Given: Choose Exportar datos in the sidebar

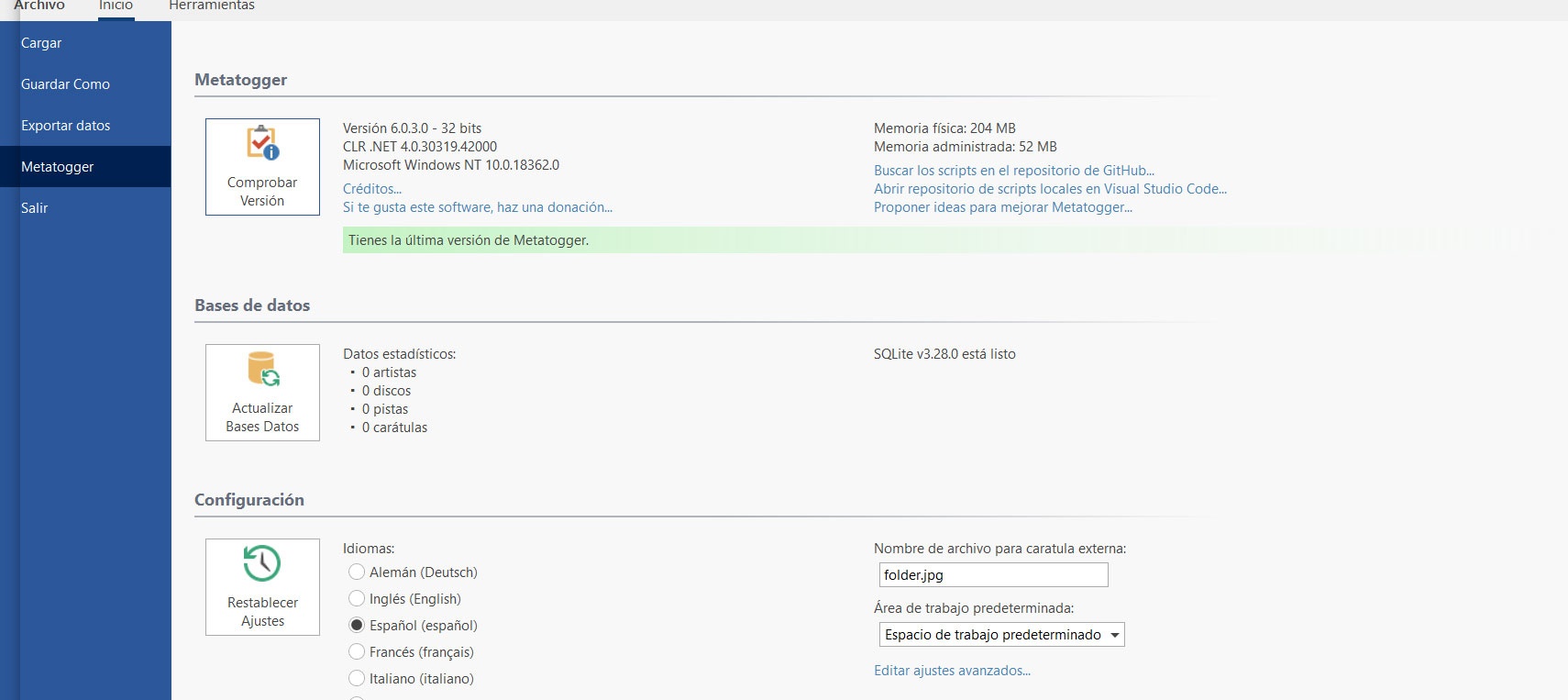Looking at the screenshot, I should (85, 126).
